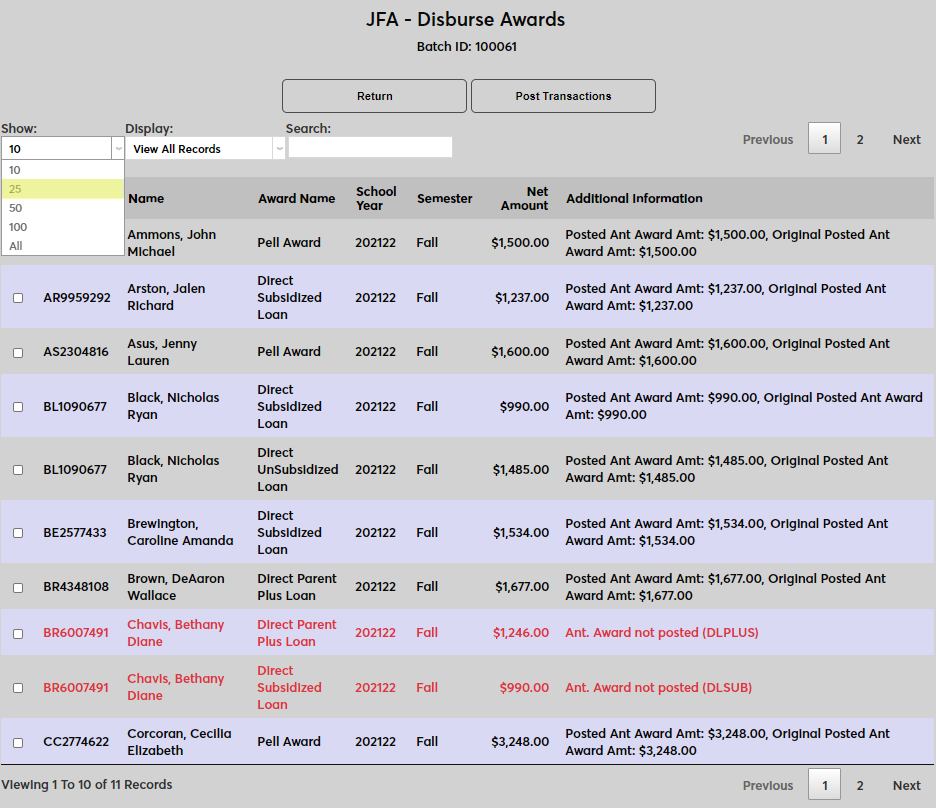Viewport: 936px width, 808px height.
Task: Choose 50 from the Show options
Action: click(62, 208)
